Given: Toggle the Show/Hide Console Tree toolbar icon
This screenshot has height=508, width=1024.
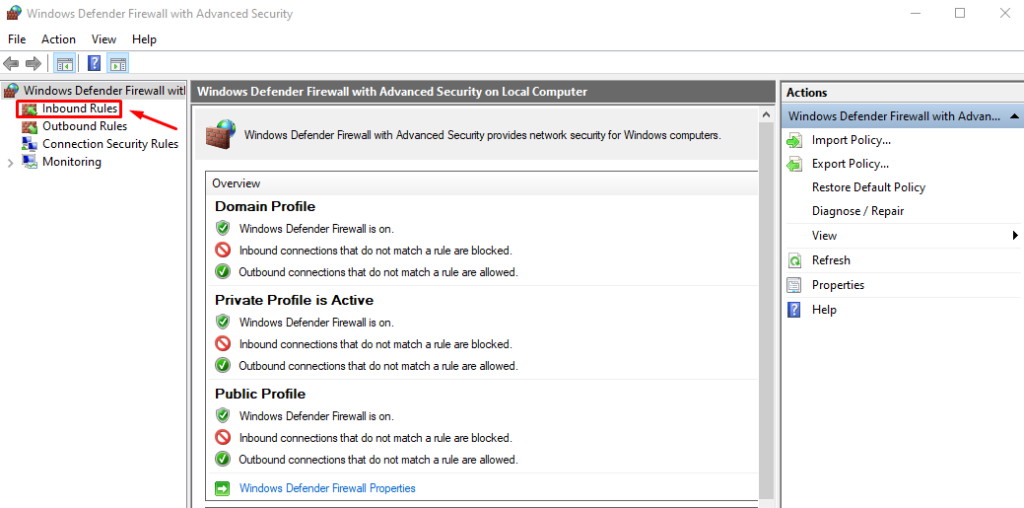Looking at the screenshot, I should point(65,64).
